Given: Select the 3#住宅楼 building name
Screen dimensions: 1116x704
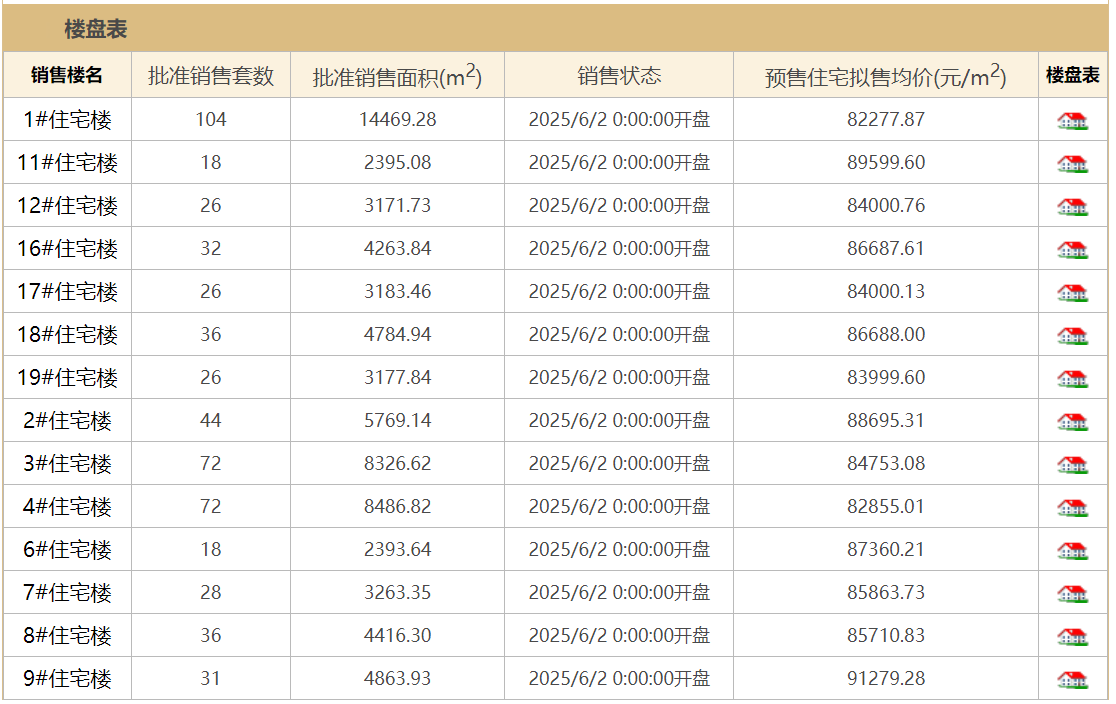Looking at the screenshot, I should coord(67,463).
